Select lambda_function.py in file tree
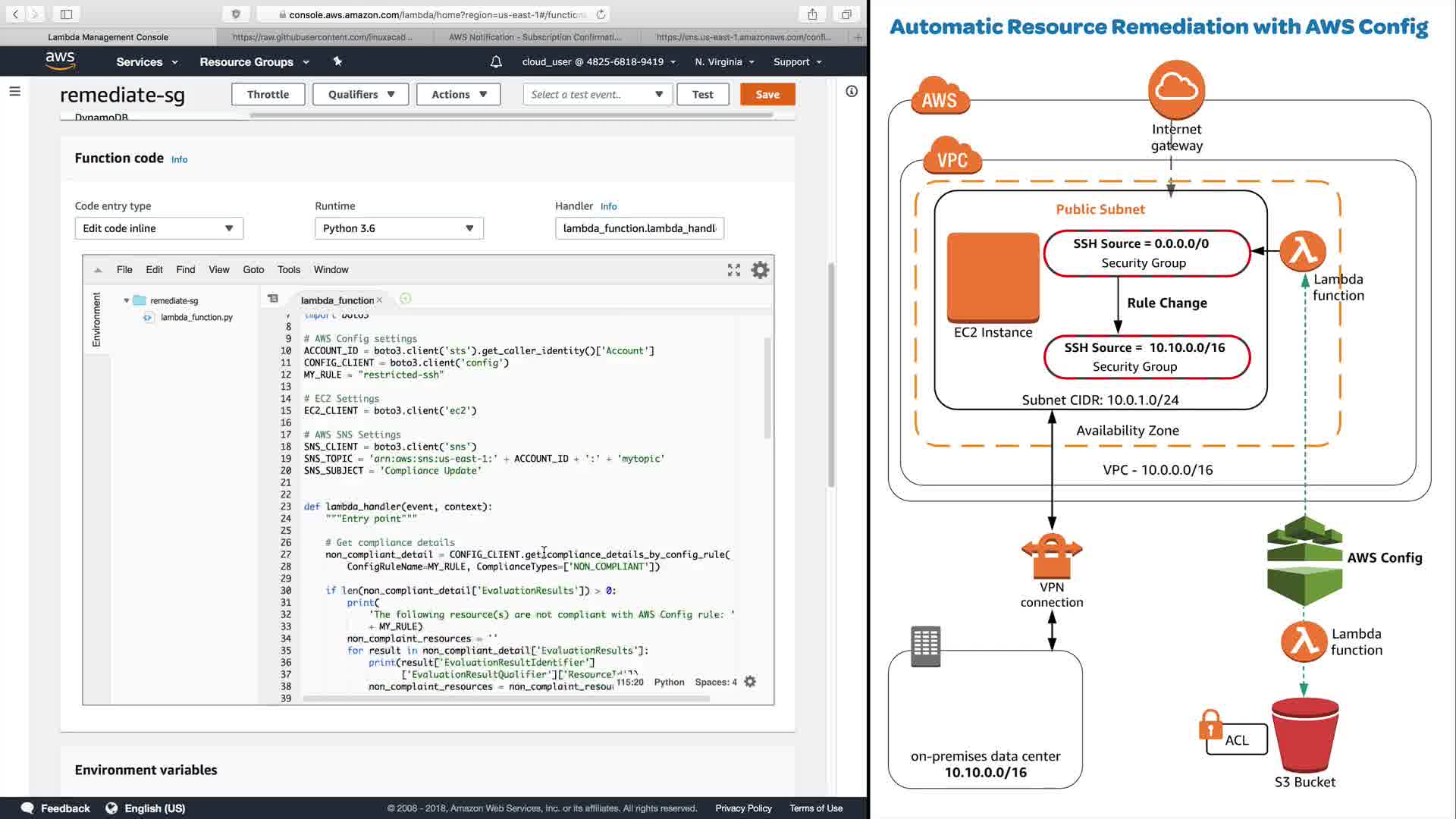This screenshot has height=819, width=1456. (196, 318)
